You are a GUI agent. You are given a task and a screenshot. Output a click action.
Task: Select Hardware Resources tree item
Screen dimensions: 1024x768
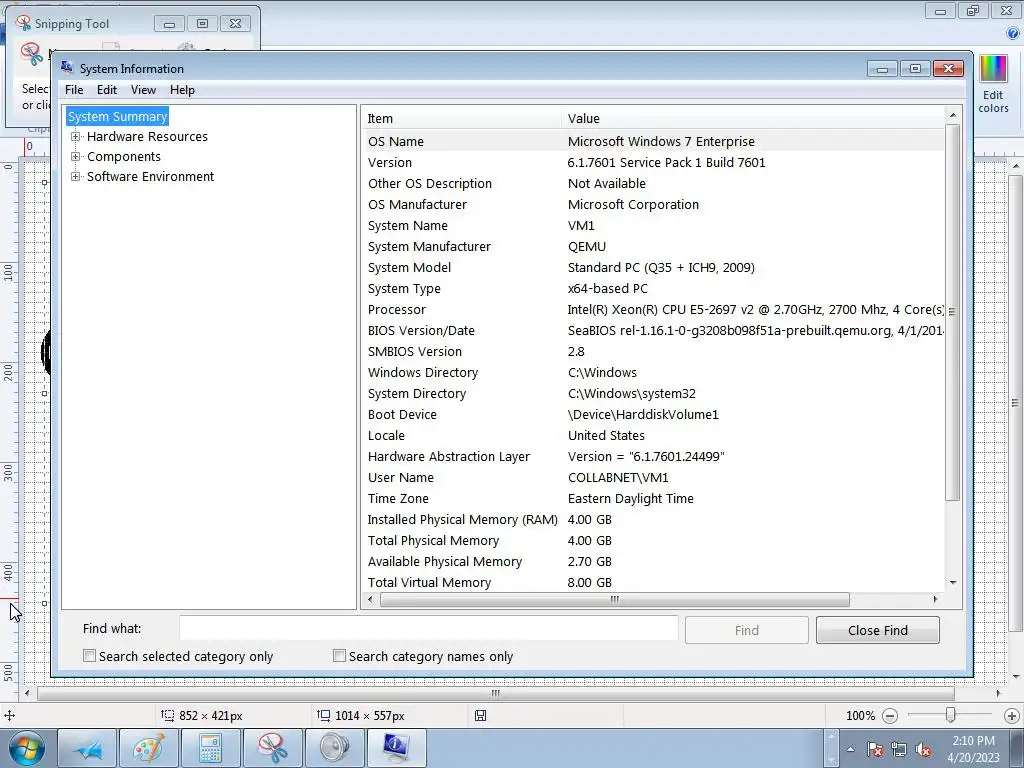[x=147, y=136]
